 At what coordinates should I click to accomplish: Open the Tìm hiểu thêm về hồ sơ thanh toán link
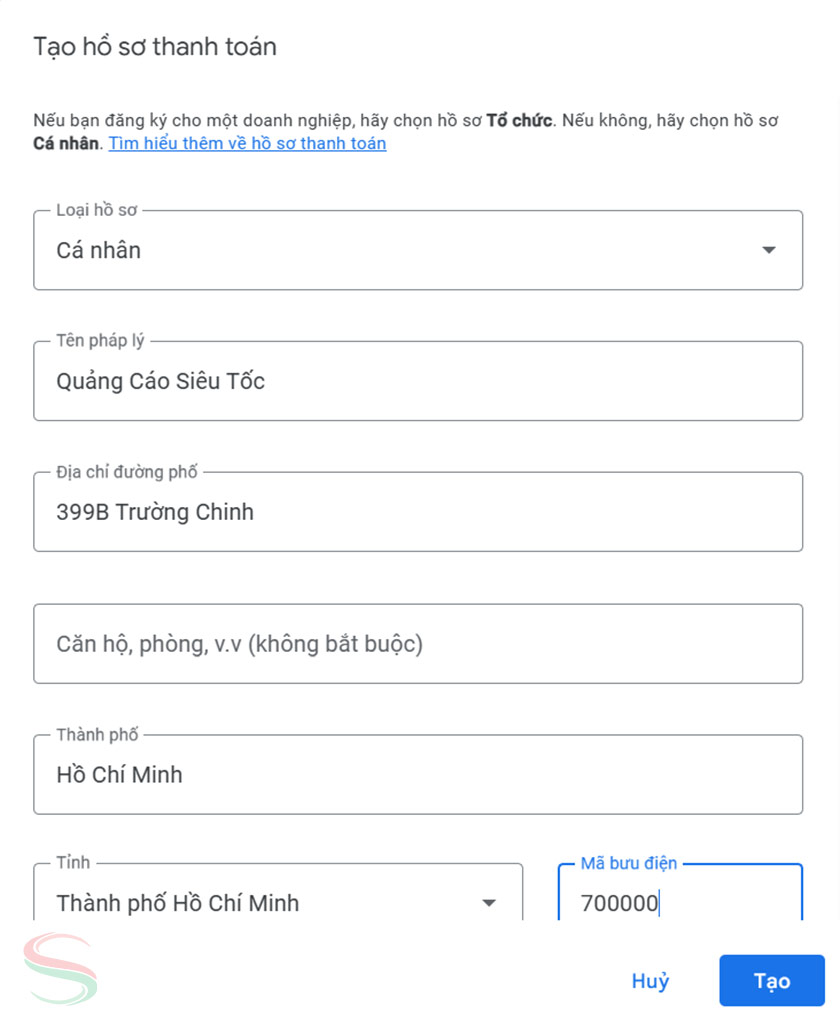pos(247,143)
